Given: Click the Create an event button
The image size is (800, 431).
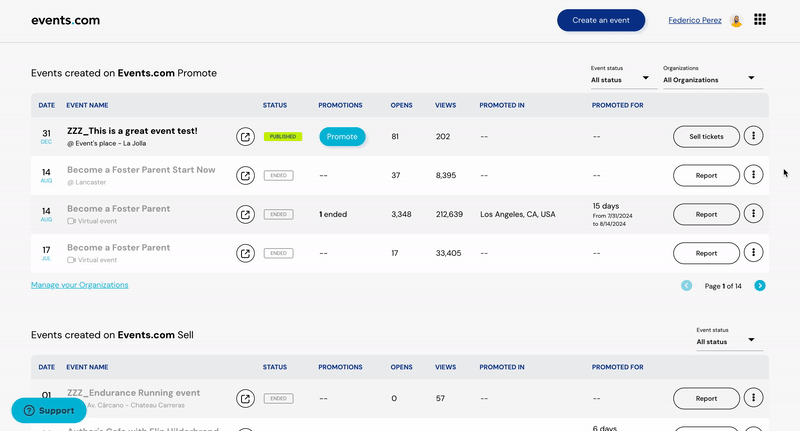Looking at the screenshot, I should (x=601, y=20).
